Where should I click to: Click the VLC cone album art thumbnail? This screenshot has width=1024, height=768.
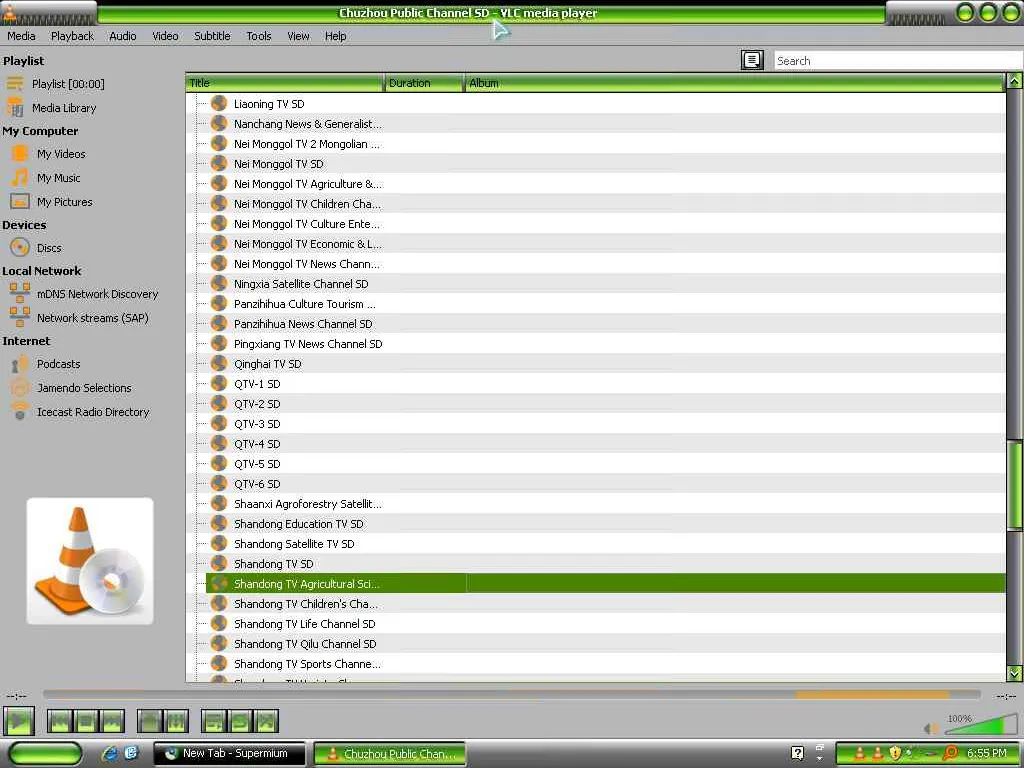(90, 561)
